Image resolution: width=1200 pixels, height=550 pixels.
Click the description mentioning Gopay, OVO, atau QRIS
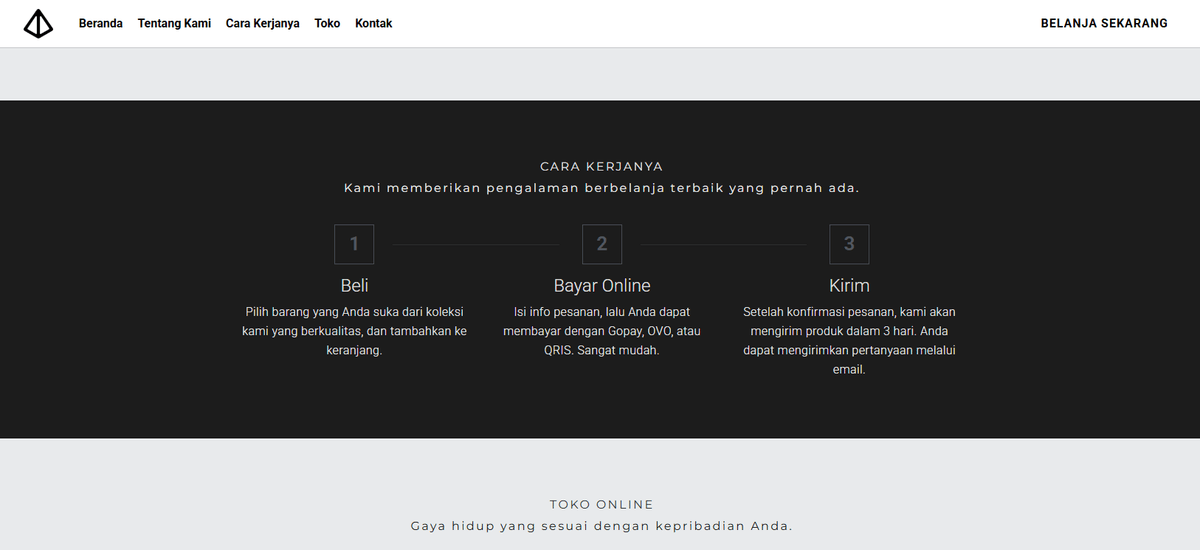pyautogui.click(x=602, y=331)
